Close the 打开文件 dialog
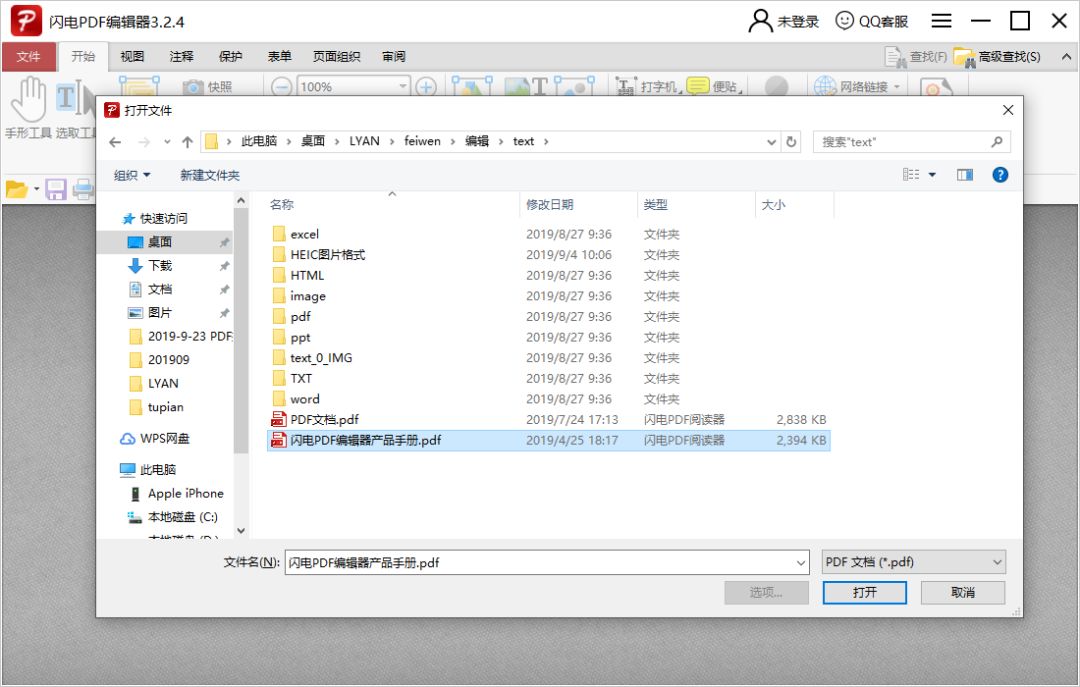 (1008, 110)
